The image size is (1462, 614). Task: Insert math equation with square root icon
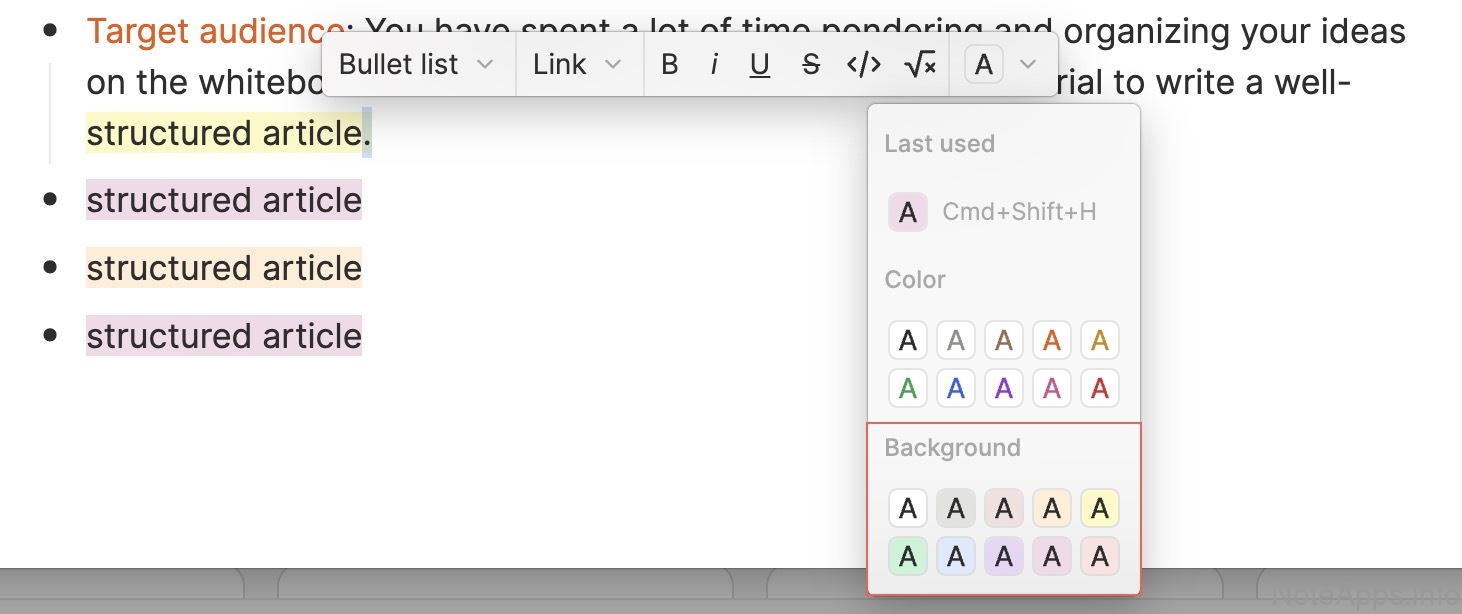click(920, 65)
